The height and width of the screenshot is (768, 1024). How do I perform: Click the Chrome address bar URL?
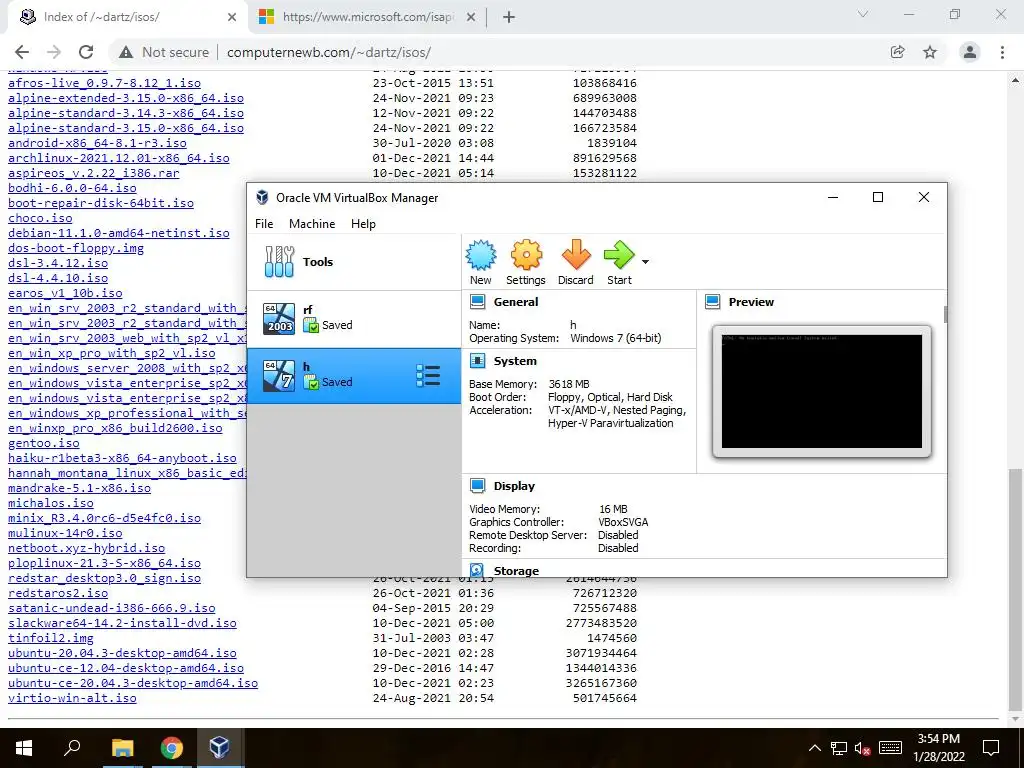328,52
